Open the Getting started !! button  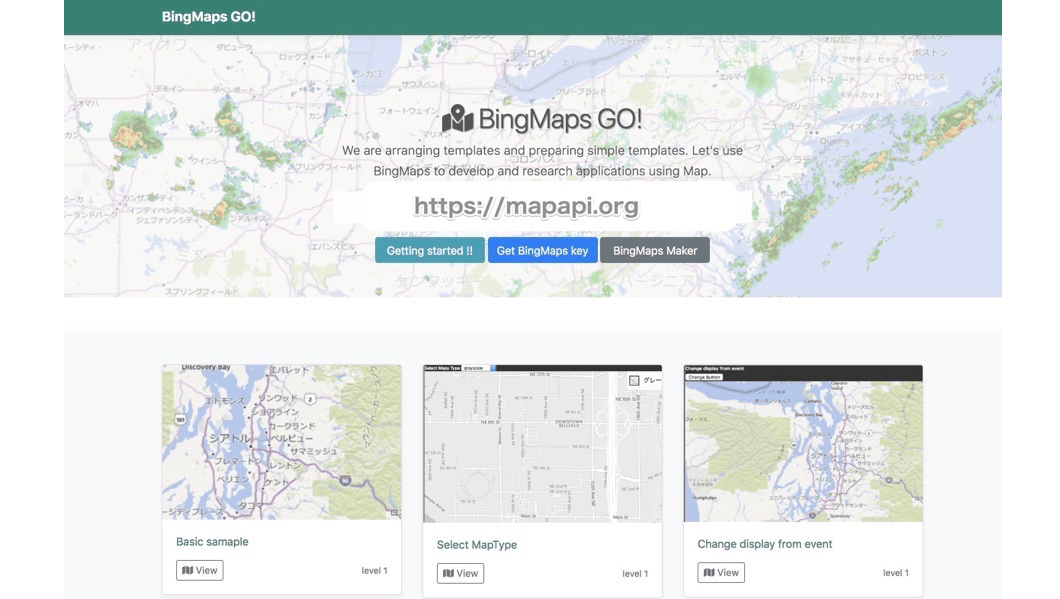click(x=429, y=250)
